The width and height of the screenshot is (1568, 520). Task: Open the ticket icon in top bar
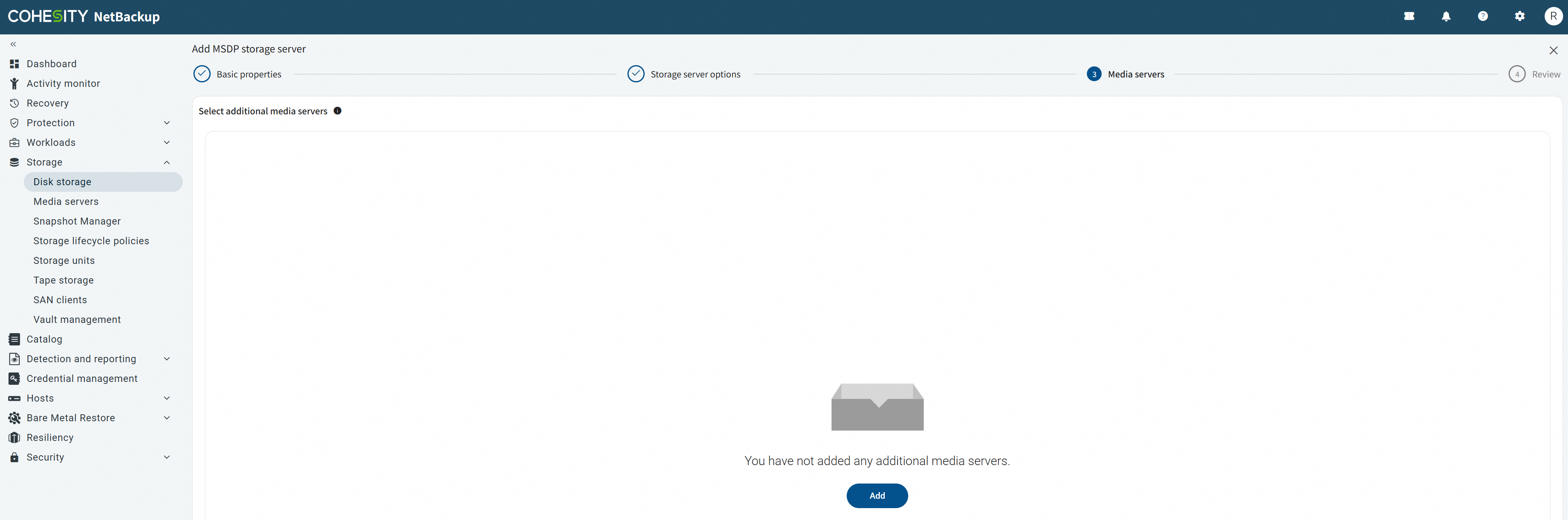click(1409, 16)
